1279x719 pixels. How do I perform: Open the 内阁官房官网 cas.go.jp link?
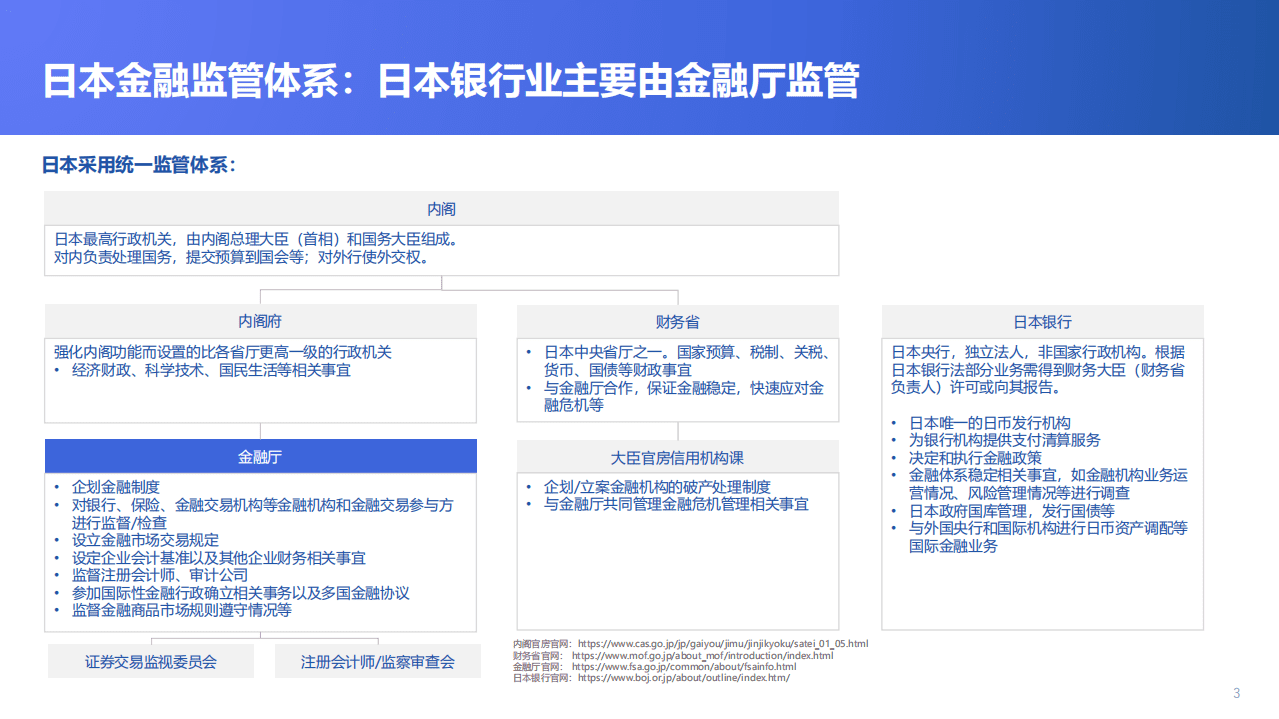tap(722, 643)
